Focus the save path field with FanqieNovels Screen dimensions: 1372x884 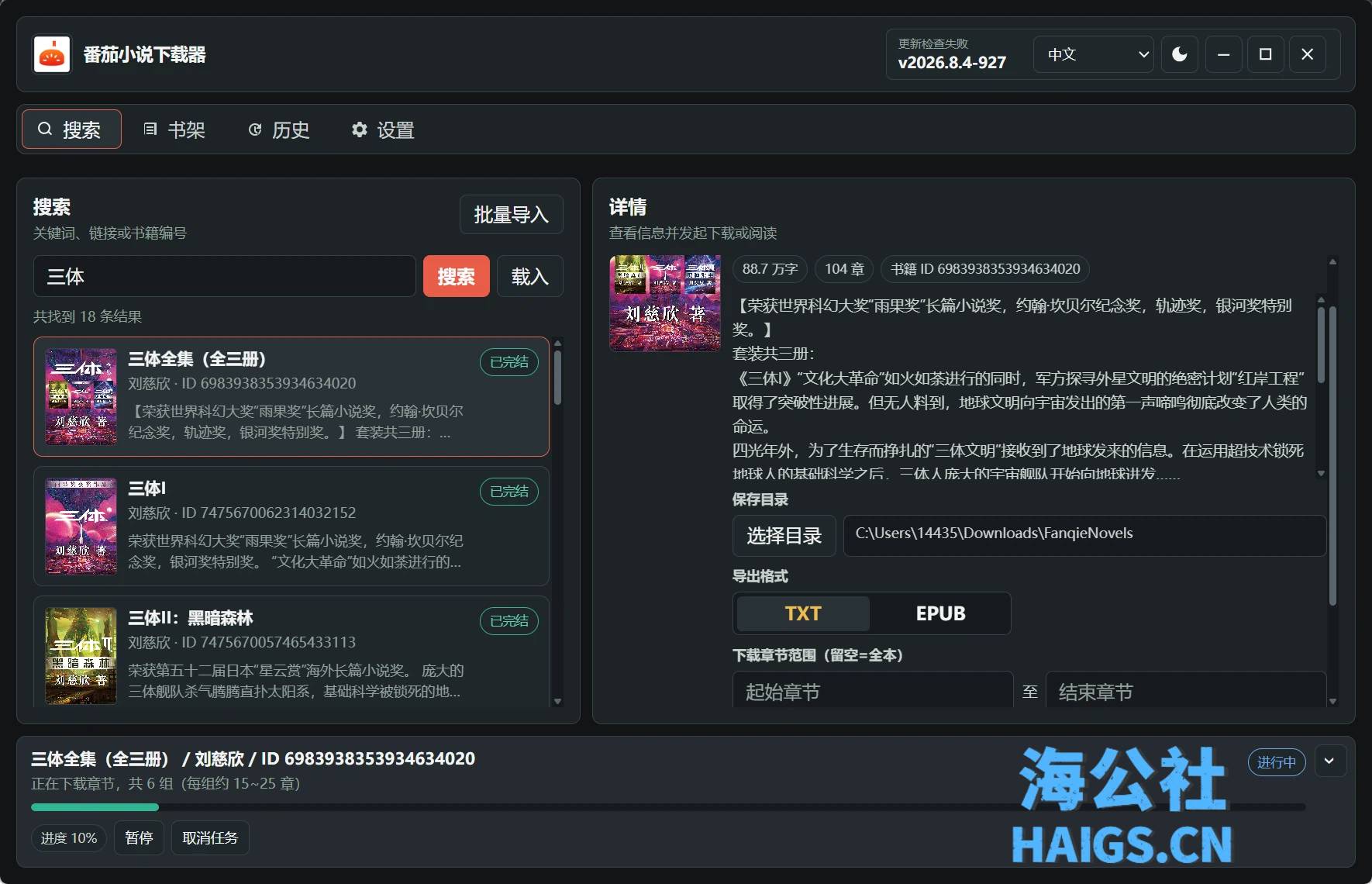1084,536
